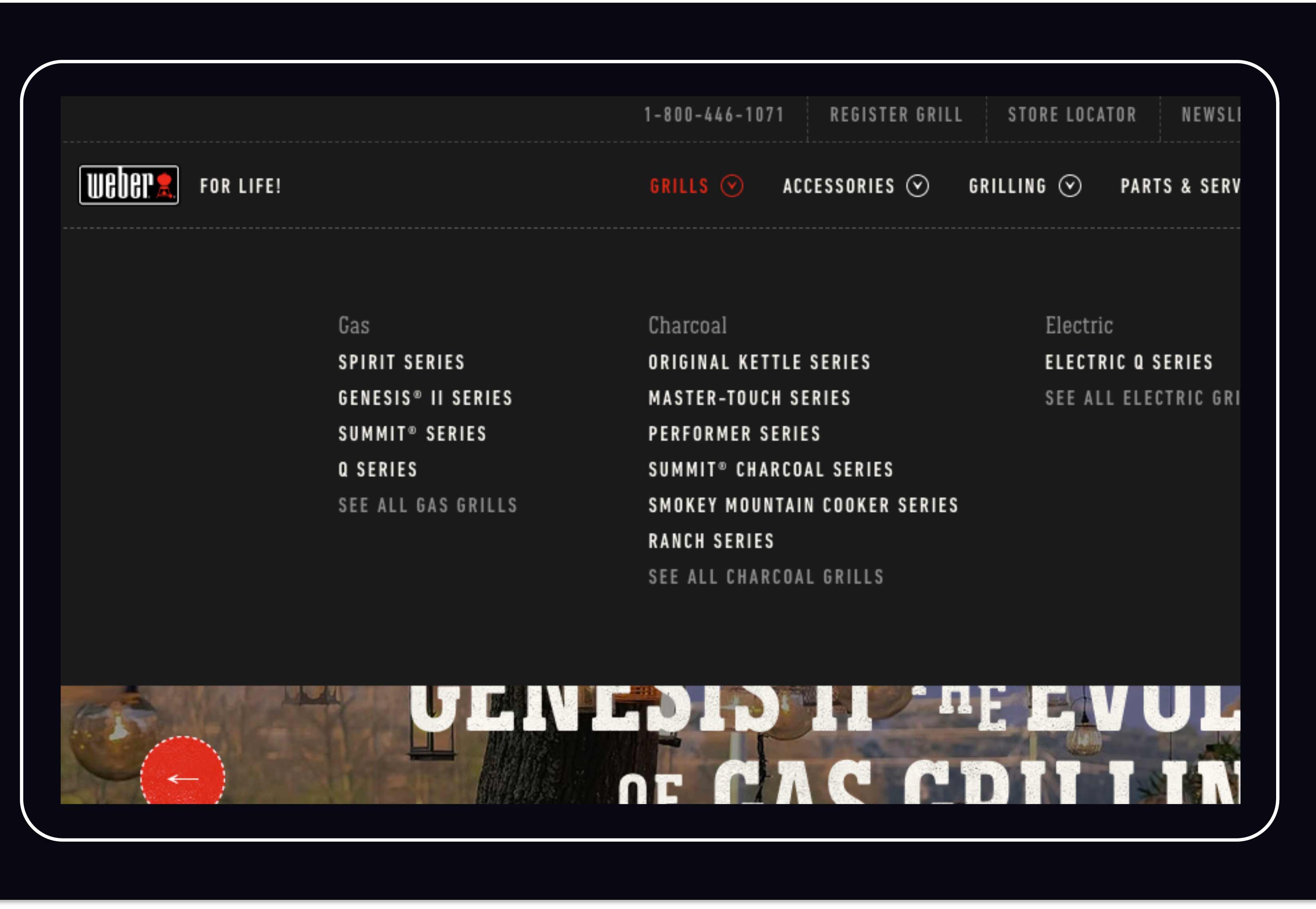The height and width of the screenshot is (909, 1316).
Task: Open the Parts & Service menu
Action: pyautogui.click(x=1180, y=187)
